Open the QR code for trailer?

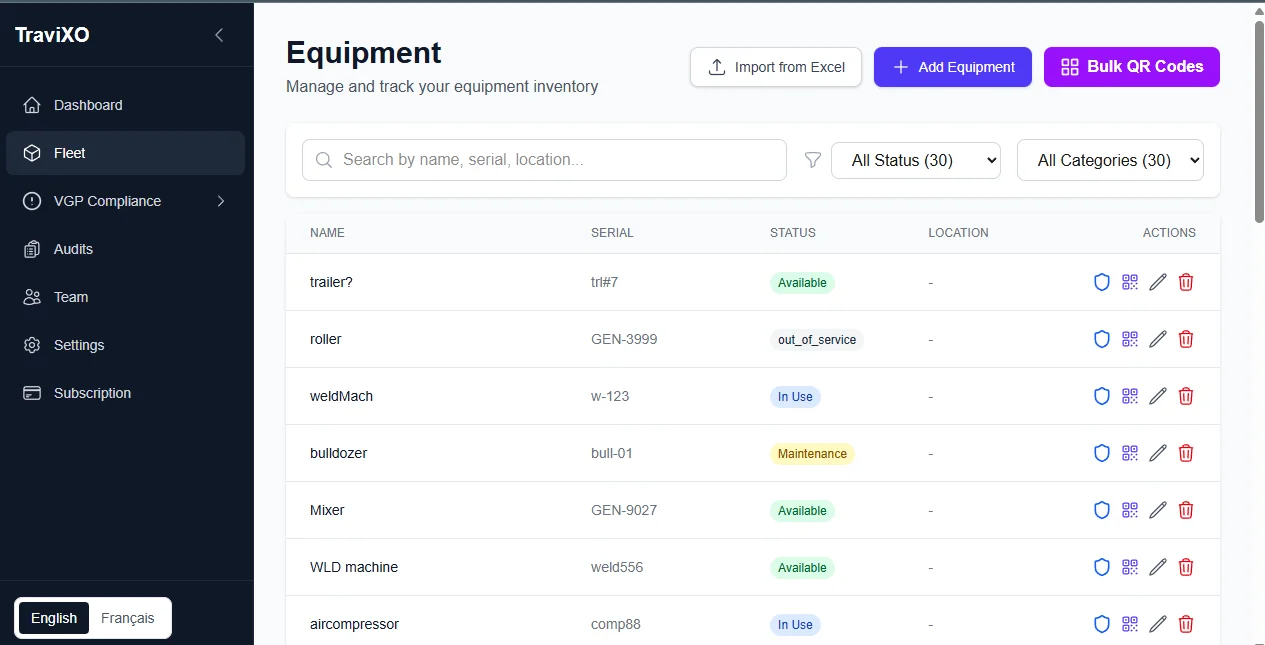point(1130,282)
